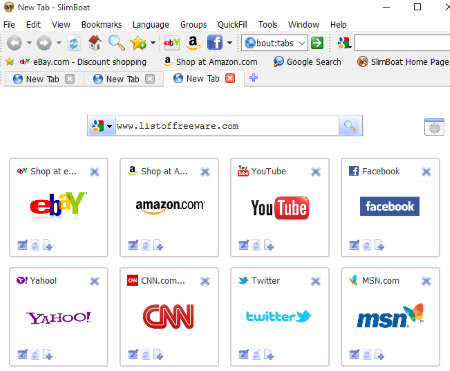Click the edit icon on Amazon tile

[x=133, y=245]
